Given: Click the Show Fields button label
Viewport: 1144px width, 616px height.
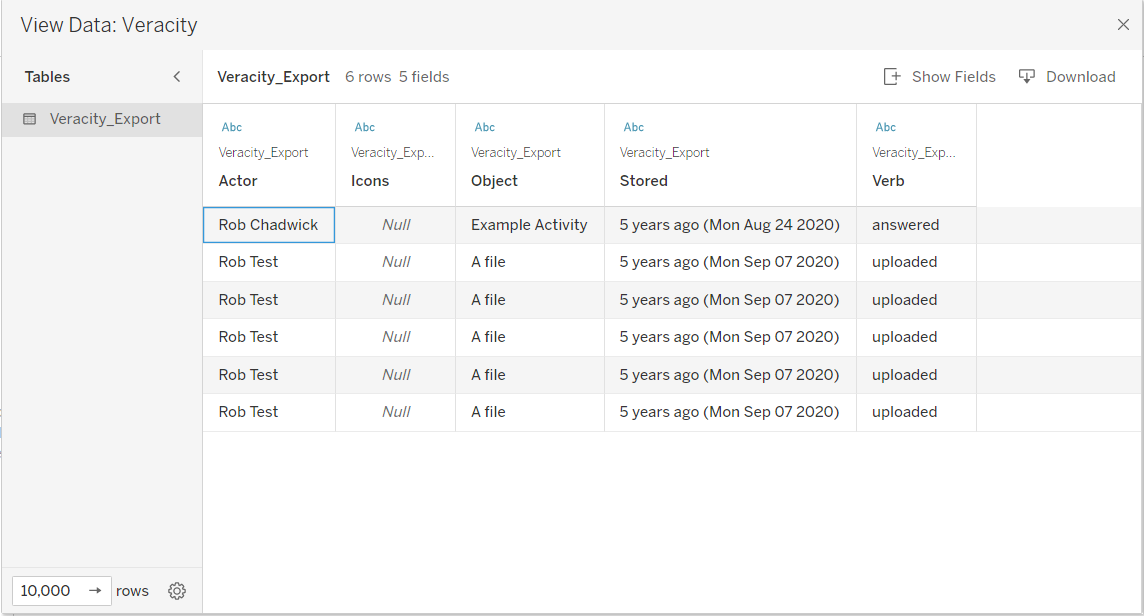Looking at the screenshot, I should pyautogui.click(x=953, y=77).
